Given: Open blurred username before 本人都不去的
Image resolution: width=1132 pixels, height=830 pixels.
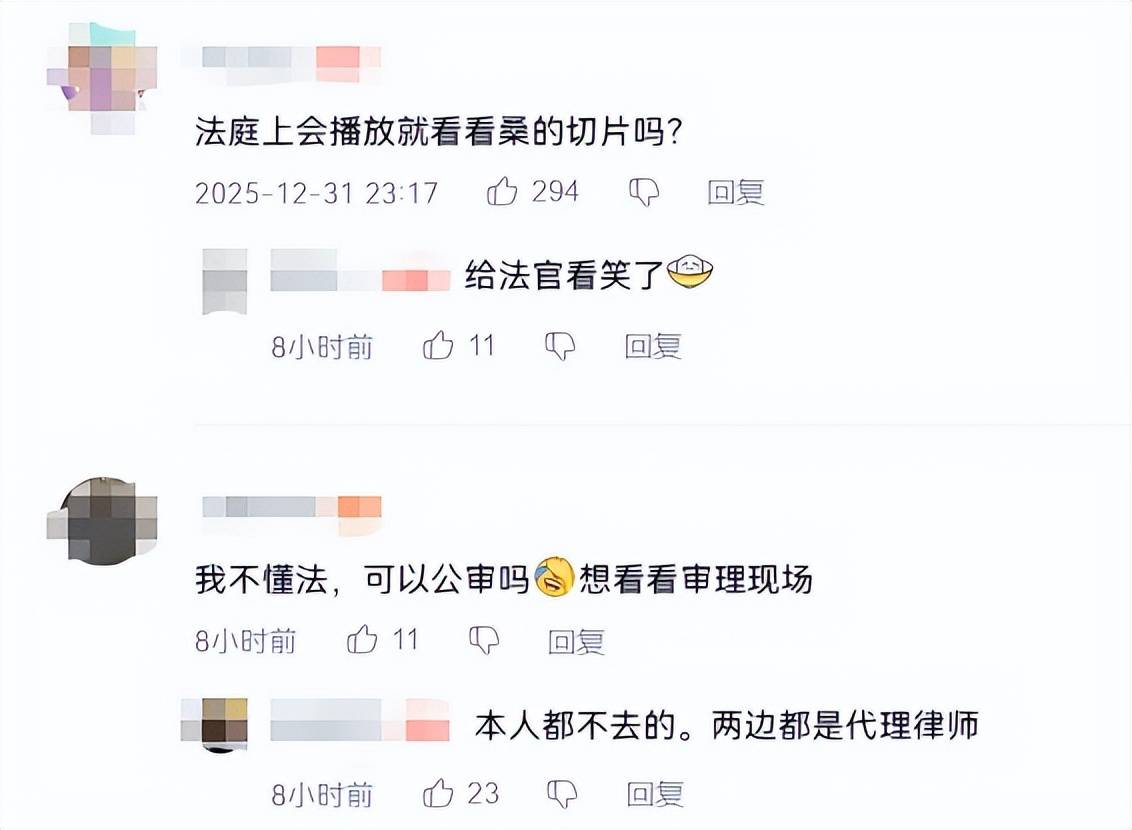Looking at the screenshot, I should click(360, 720).
